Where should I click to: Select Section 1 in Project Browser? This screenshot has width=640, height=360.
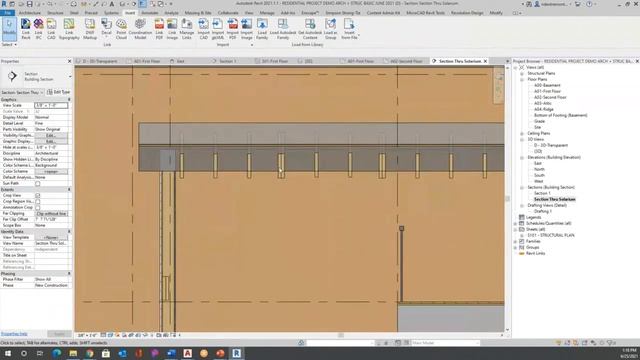(542, 193)
